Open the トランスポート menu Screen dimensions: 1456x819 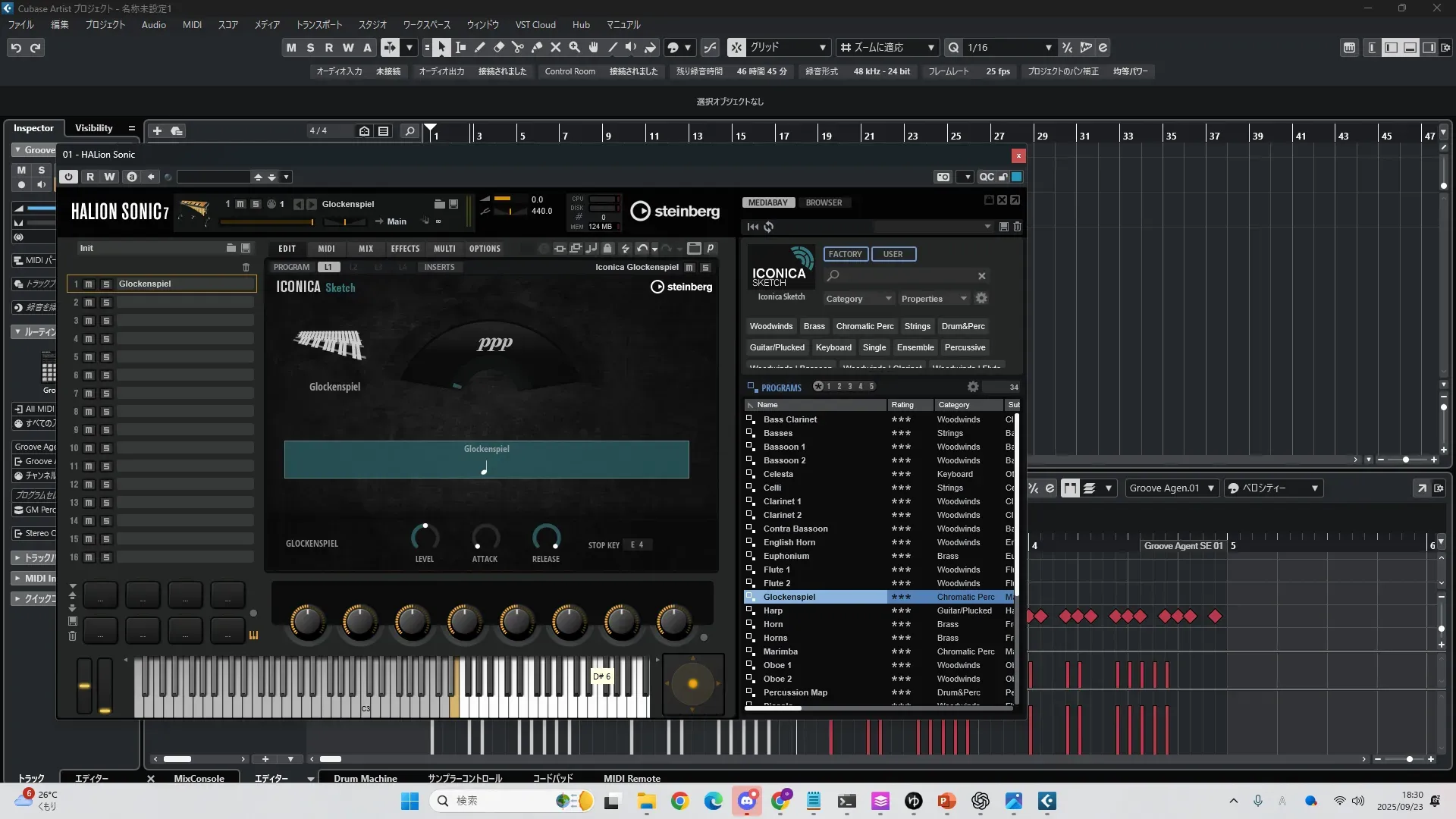click(318, 25)
